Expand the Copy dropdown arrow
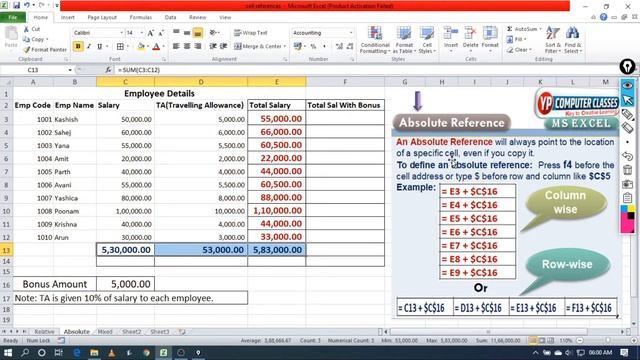Viewport: 640px width, 360px height. (x=47, y=39)
